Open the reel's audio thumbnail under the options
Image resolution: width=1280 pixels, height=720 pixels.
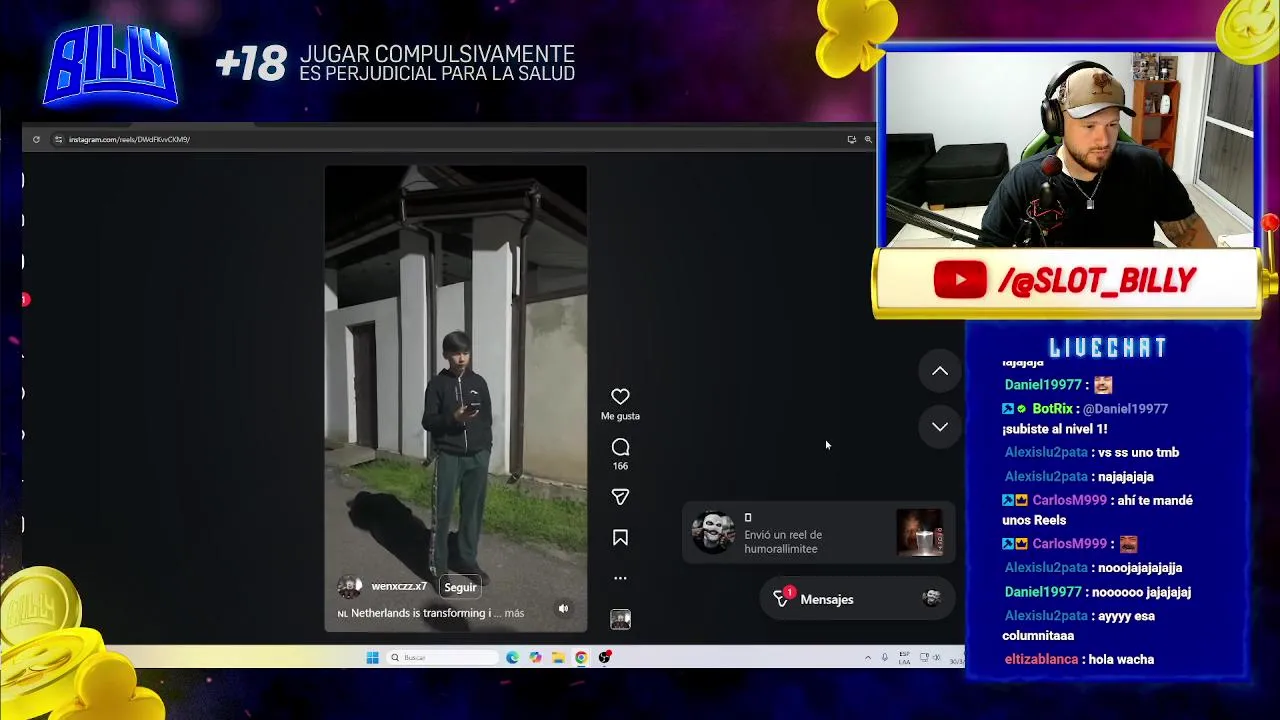620,620
